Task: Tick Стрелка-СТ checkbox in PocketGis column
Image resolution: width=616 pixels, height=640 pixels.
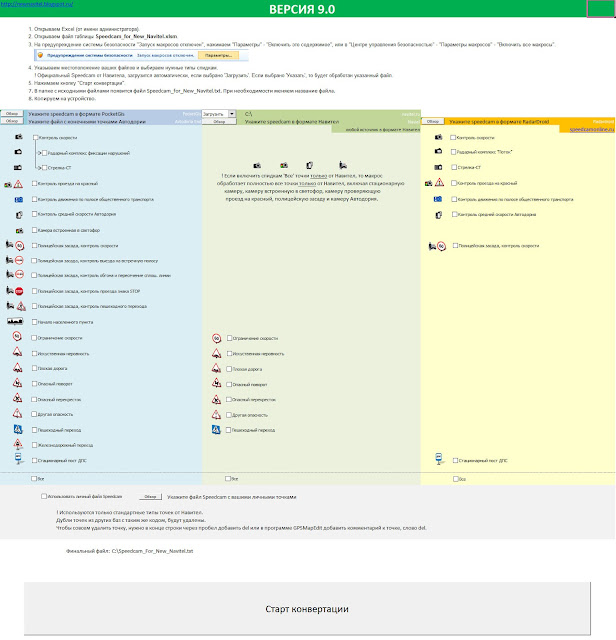Action: pos(44,168)
